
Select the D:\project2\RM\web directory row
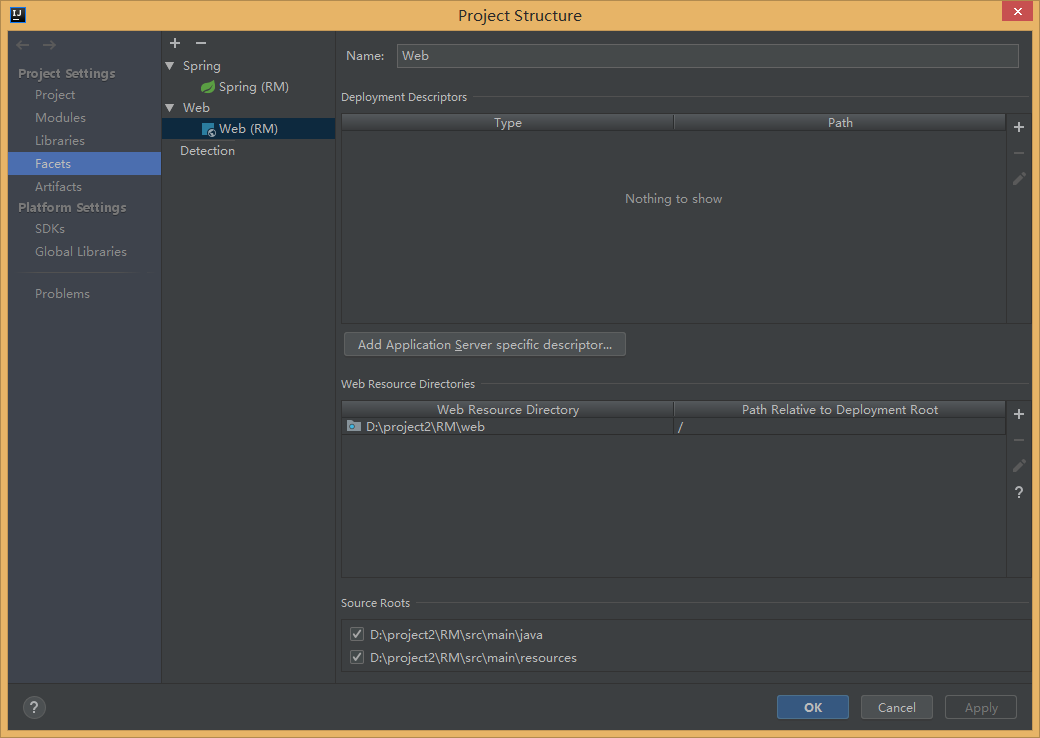[674, 426]
